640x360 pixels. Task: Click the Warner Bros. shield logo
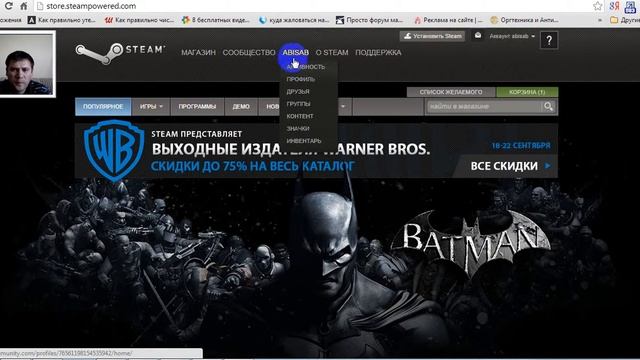[114, 151]
